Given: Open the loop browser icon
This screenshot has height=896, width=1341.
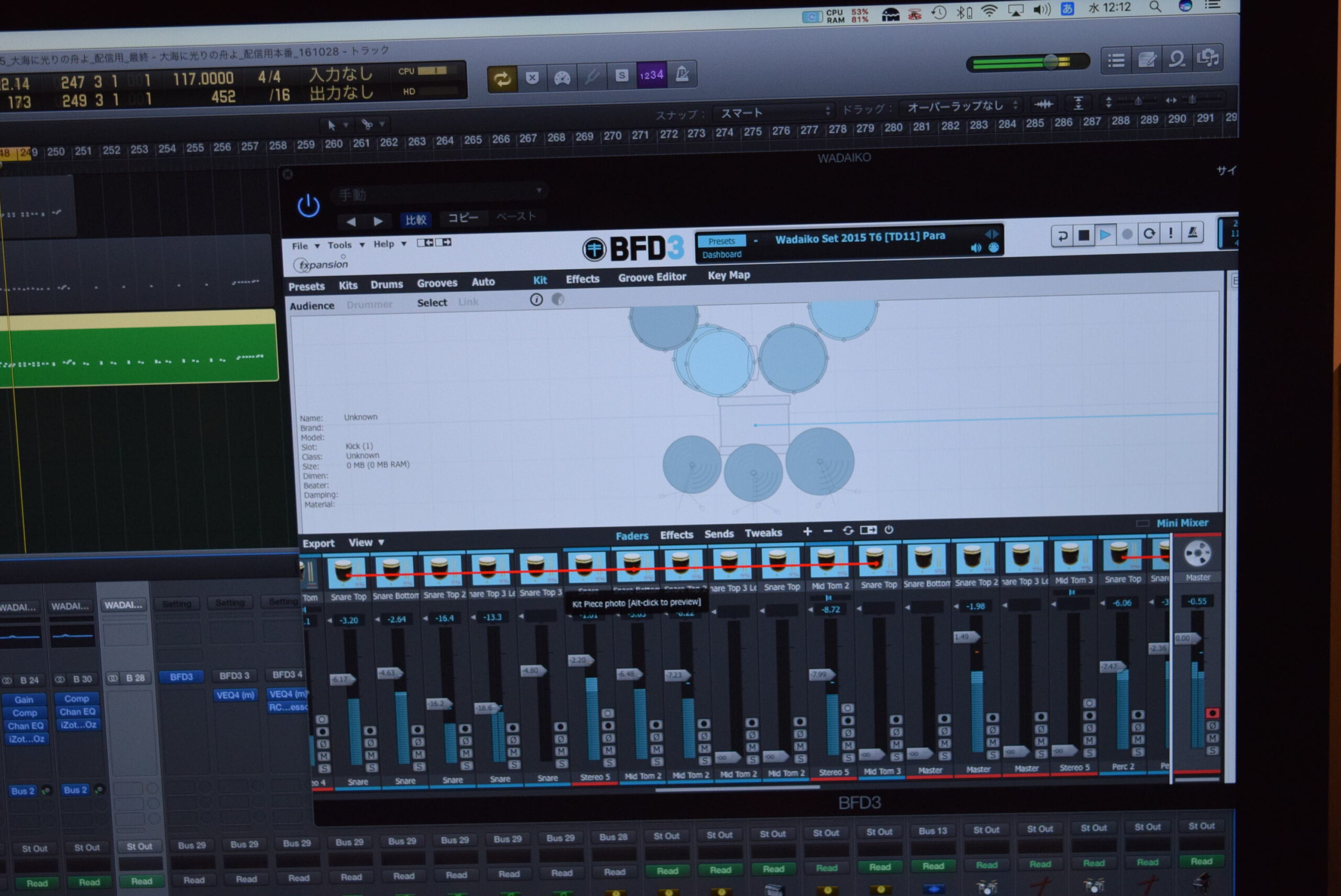Looking at the screenshot, I should click(x=1177, y=58).
